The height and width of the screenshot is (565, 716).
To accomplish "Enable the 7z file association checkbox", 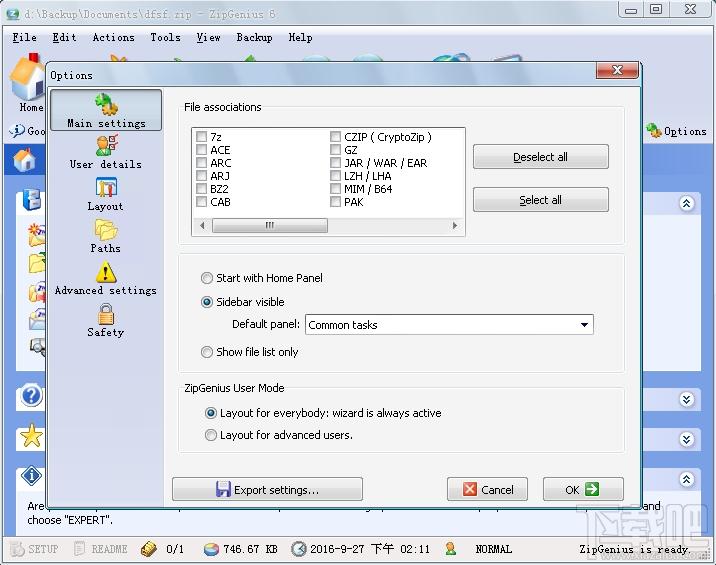I will pos(202,137).
